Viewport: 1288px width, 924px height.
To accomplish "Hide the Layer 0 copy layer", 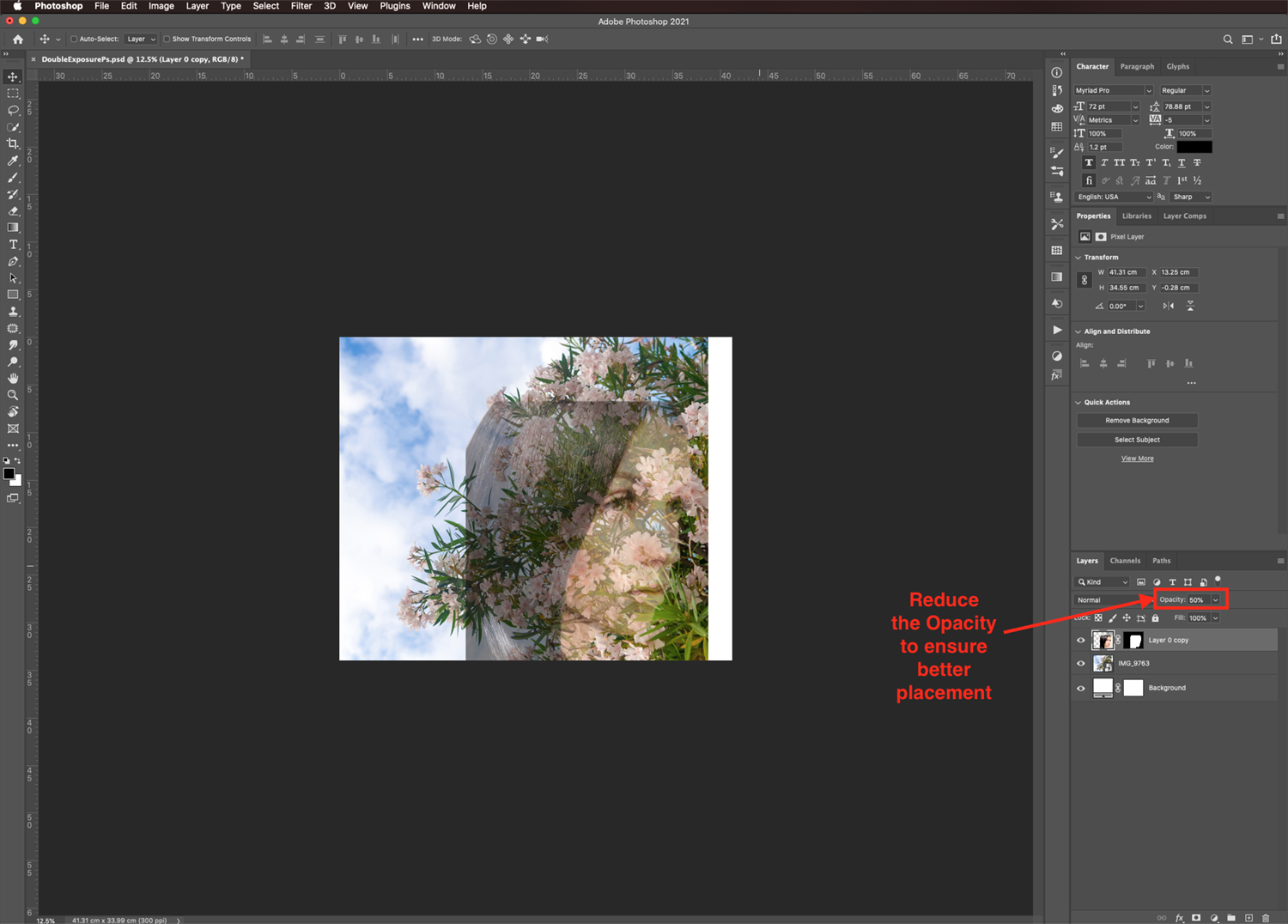I will pos(1081,641).
